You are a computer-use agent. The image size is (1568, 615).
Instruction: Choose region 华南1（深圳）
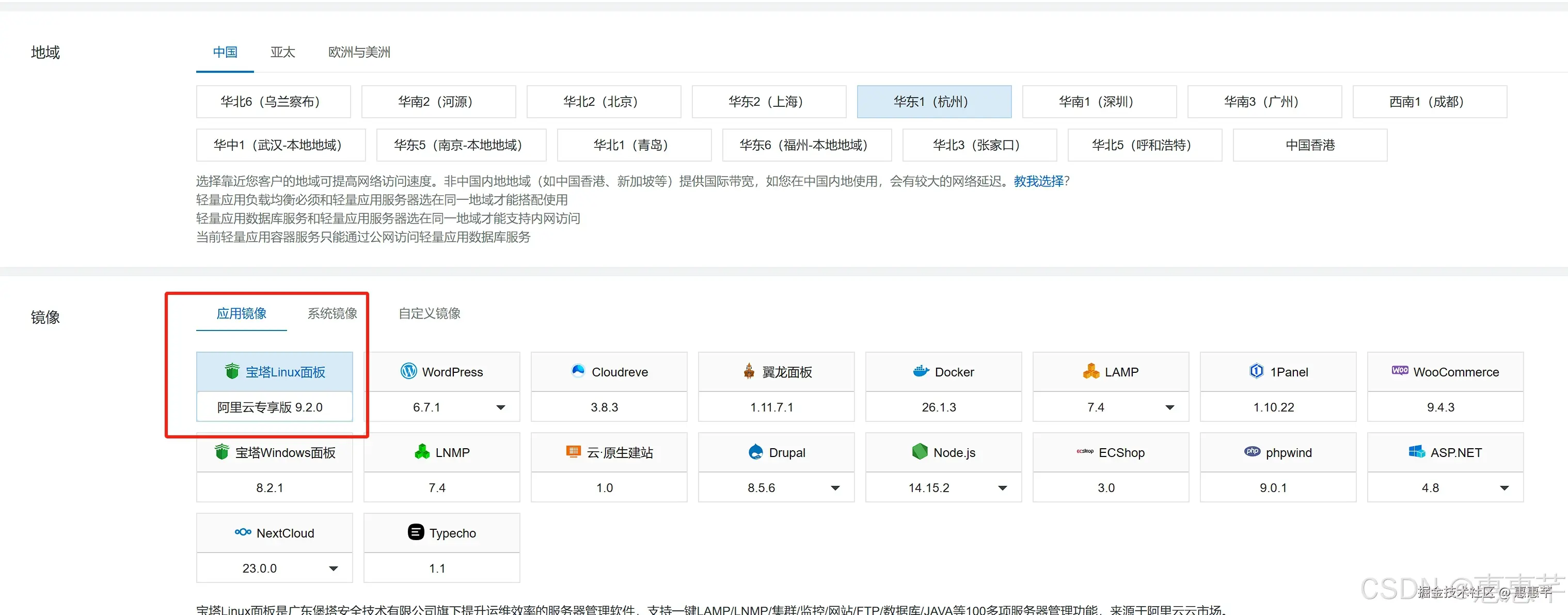tap(1099, 102)
